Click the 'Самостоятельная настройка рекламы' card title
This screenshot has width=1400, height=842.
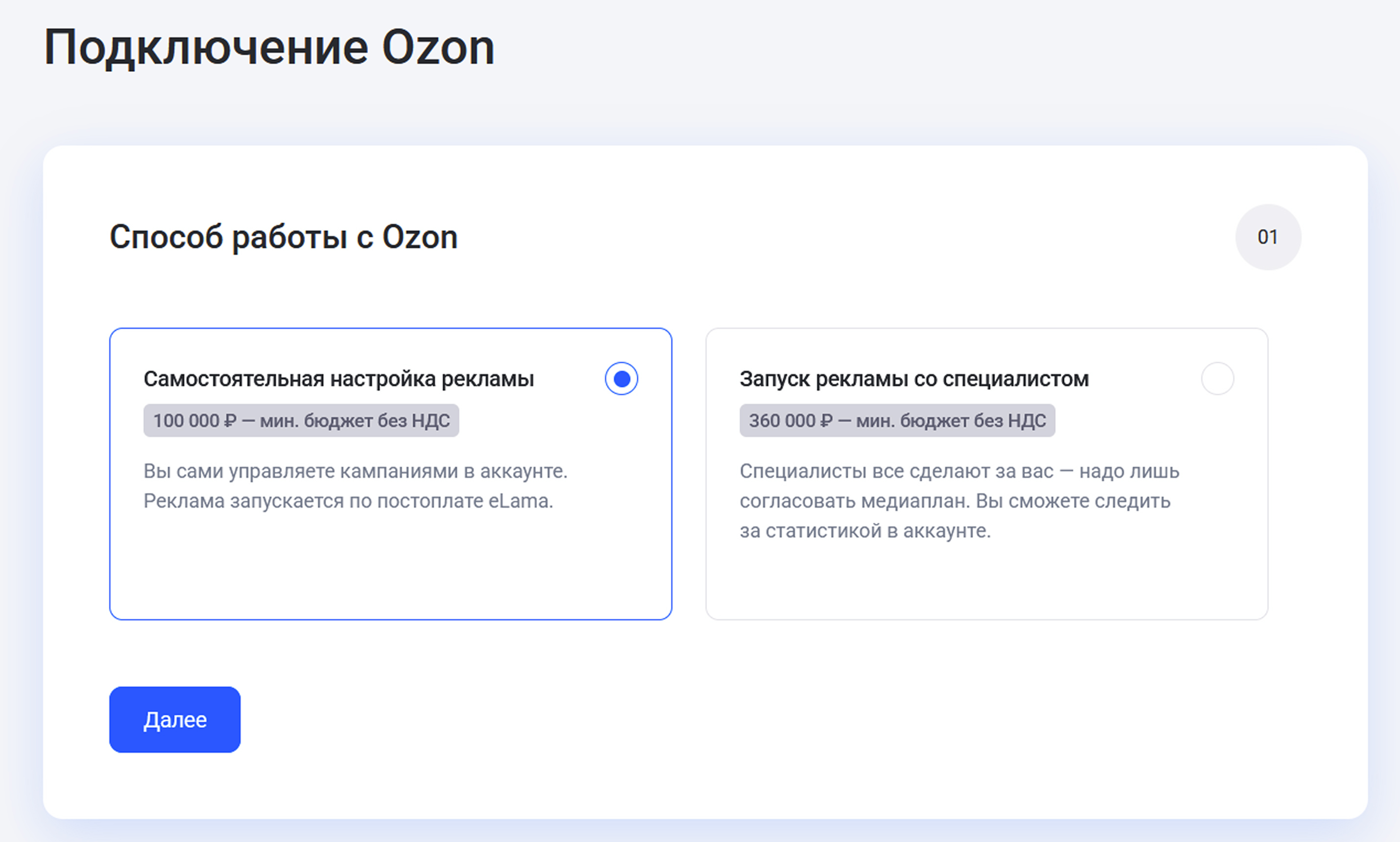click(x=339, y=379)
